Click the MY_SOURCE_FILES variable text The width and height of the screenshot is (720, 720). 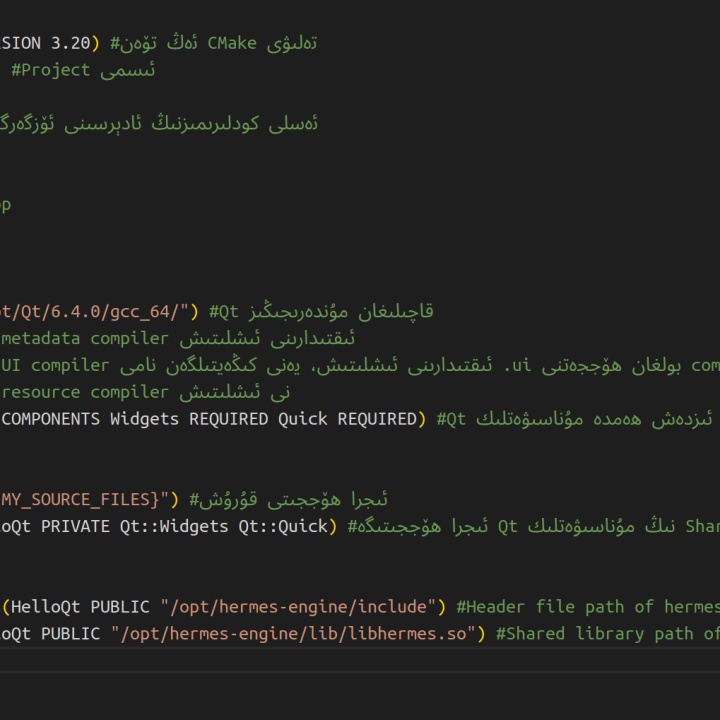pos(80,500)
